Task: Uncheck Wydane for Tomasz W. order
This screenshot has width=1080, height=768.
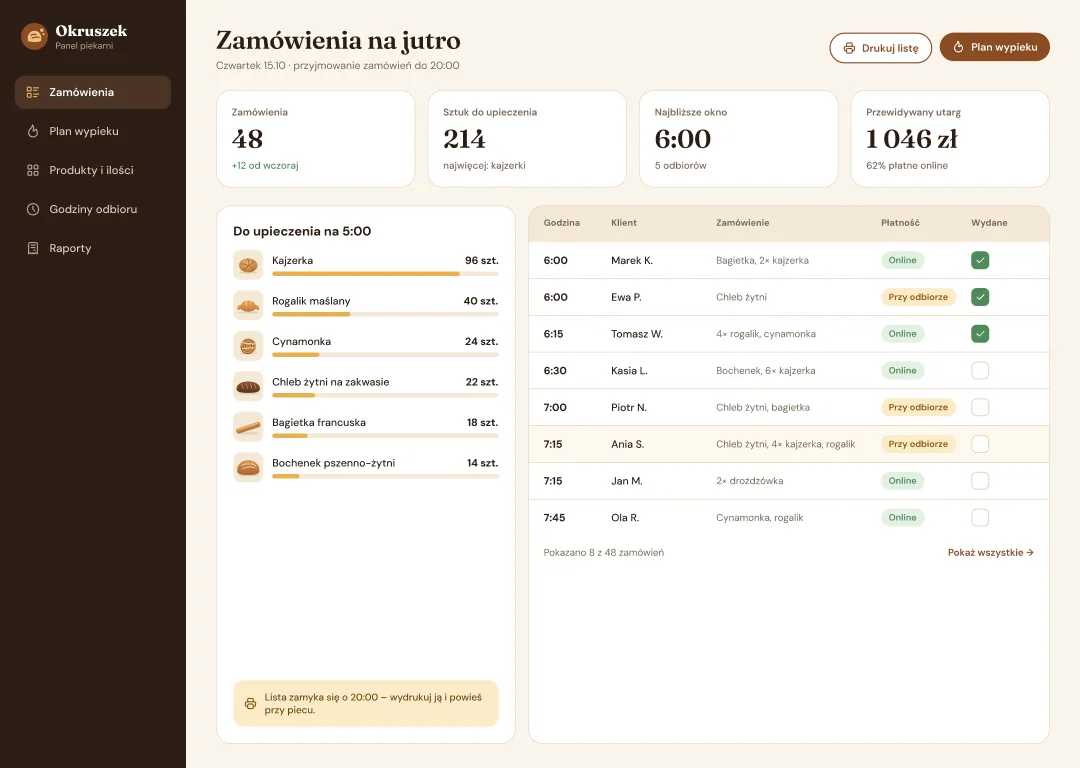Action: (x=979, y=334)
